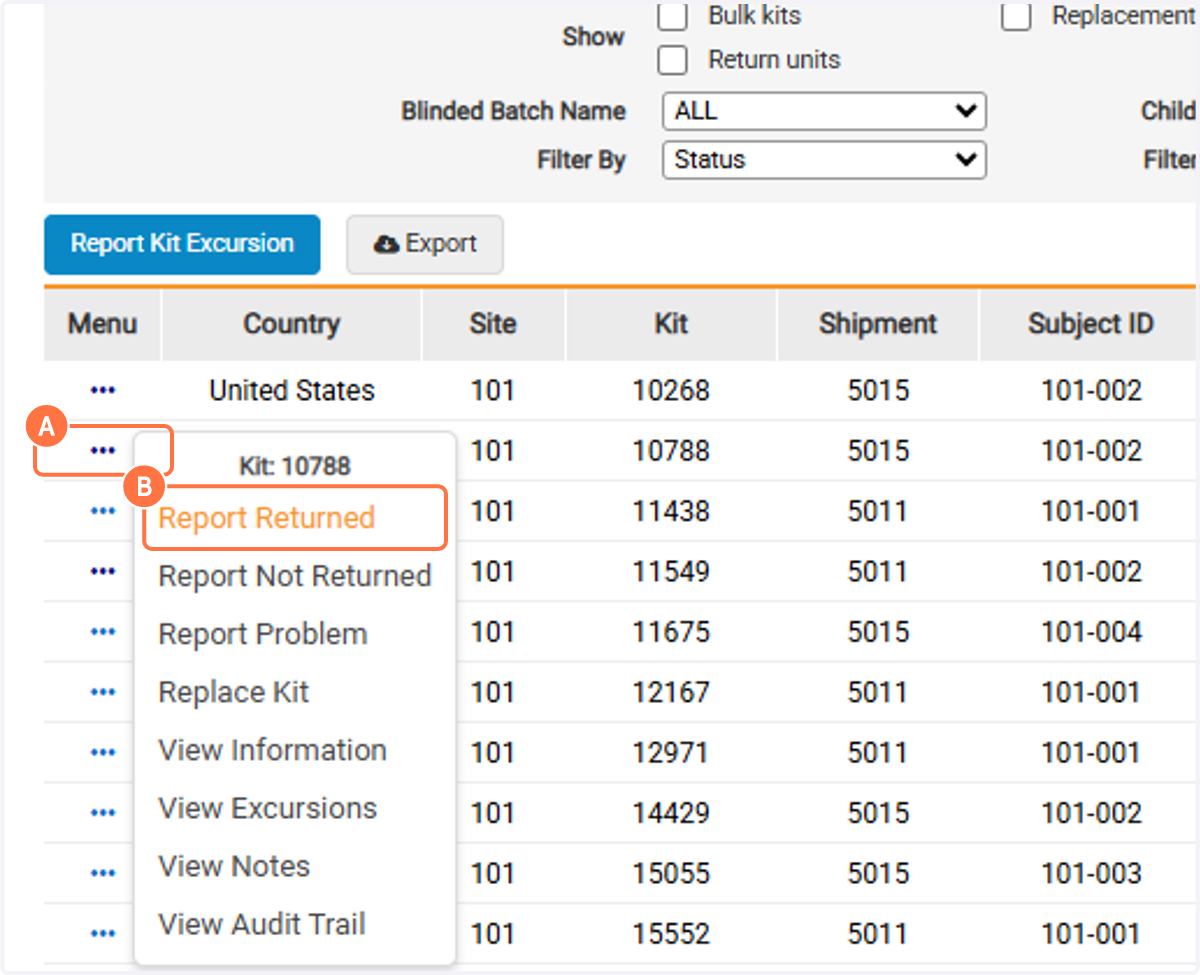Select kit number 12167 cell
The image size is (1200, 975).
coord(671,692)
